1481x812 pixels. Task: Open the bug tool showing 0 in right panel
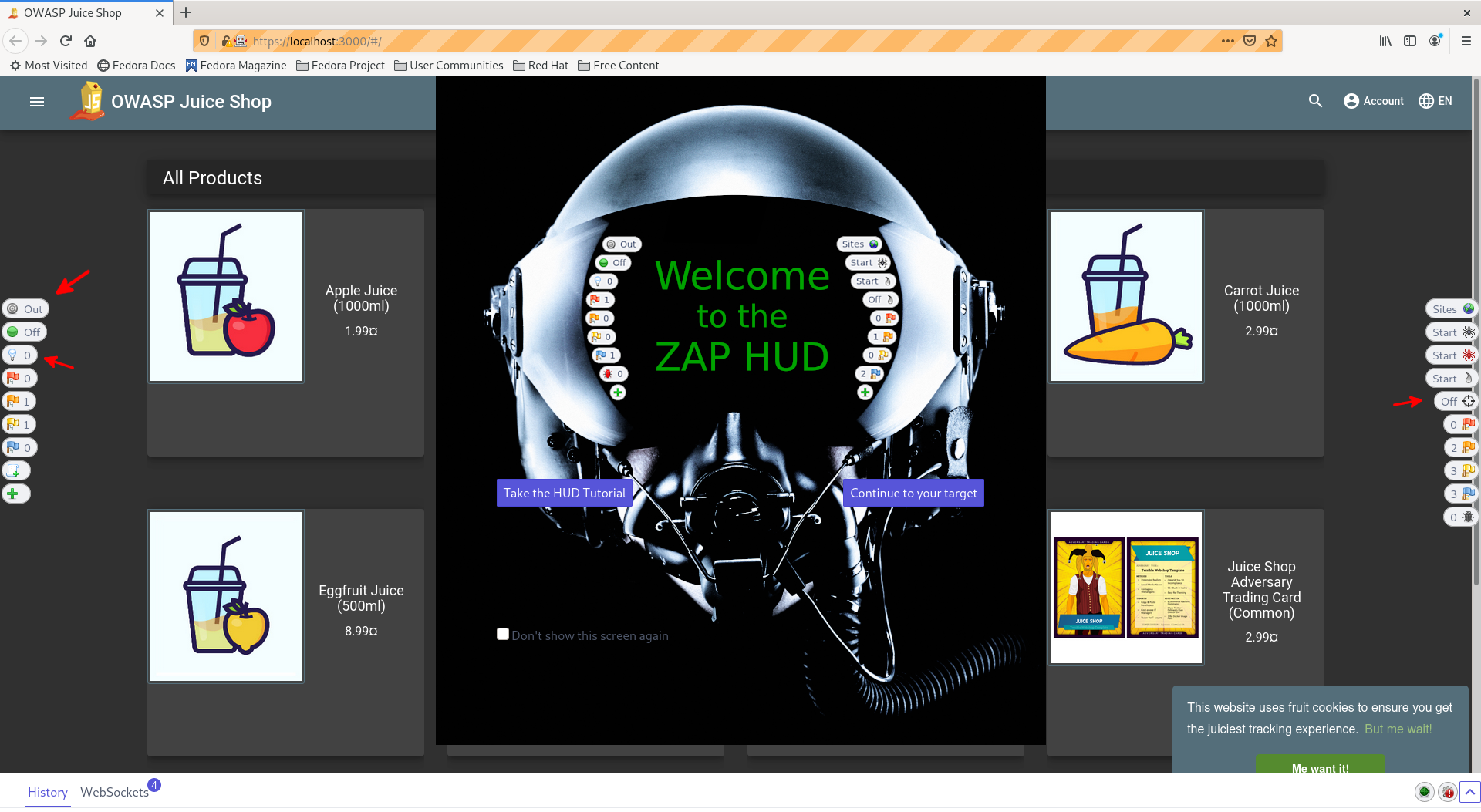[1461, 517]
